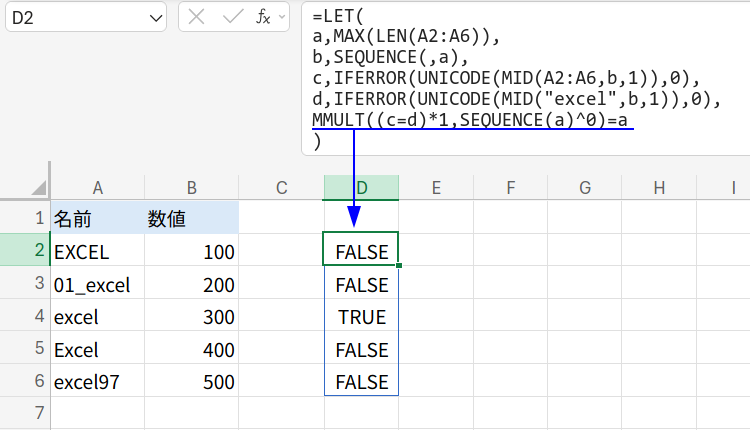Click cell D3 showing FALSE
This screenshot has width=750, height=430.
pos(361,283)
